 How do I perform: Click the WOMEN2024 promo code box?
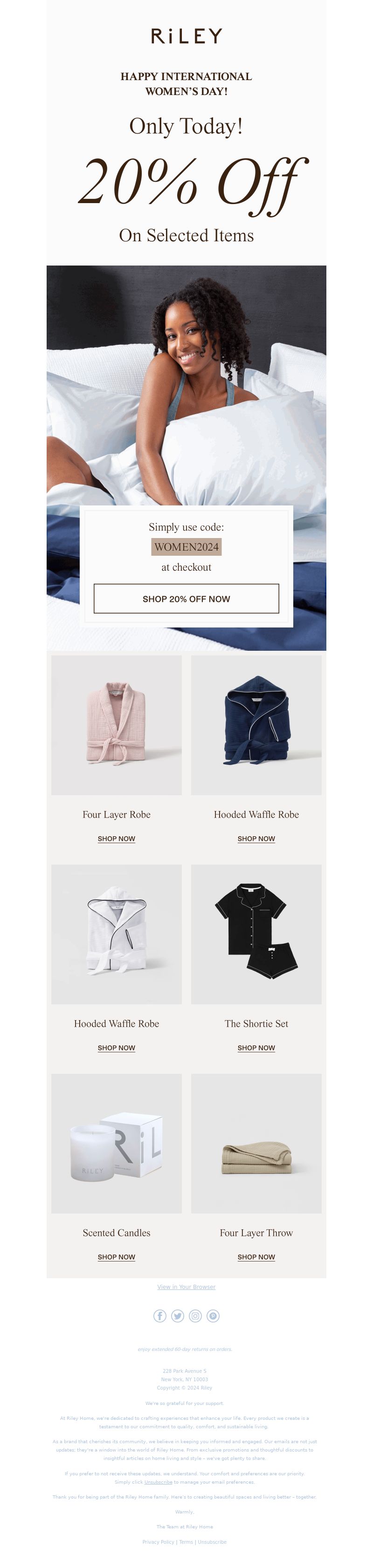(186, 546)
